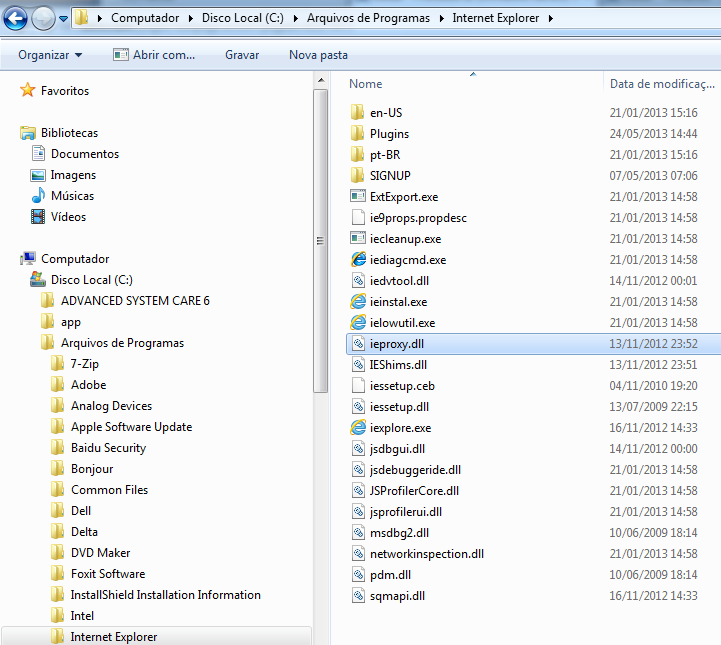Expand the arrow after Disco Local (C:) breadcrumb
Image resolution: width=721 pixels, height=645 pixels.
tap(296, 18)
